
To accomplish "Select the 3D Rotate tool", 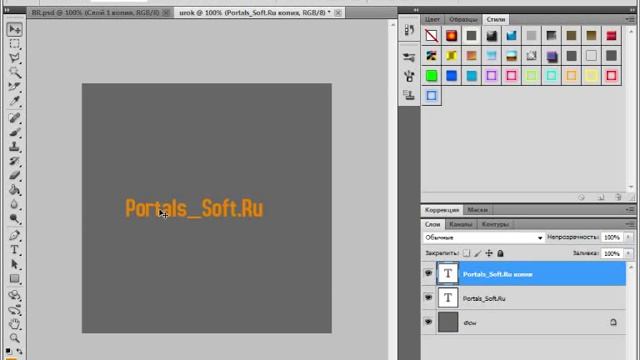I will pos(15,295).
